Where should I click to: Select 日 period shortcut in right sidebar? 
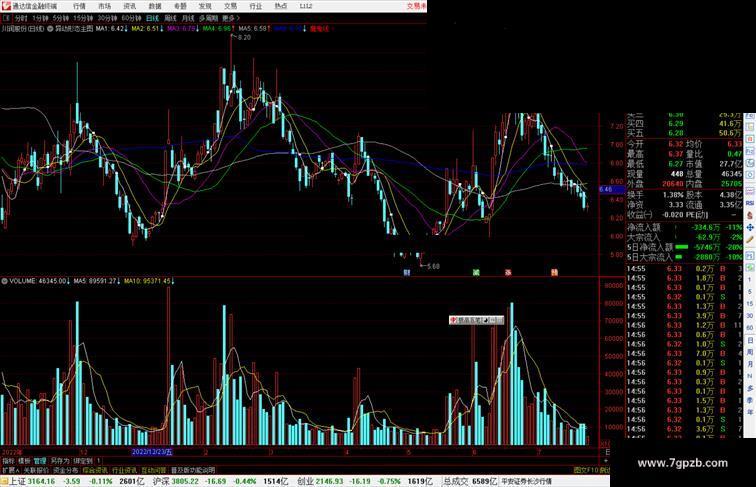tap(750, 340)
